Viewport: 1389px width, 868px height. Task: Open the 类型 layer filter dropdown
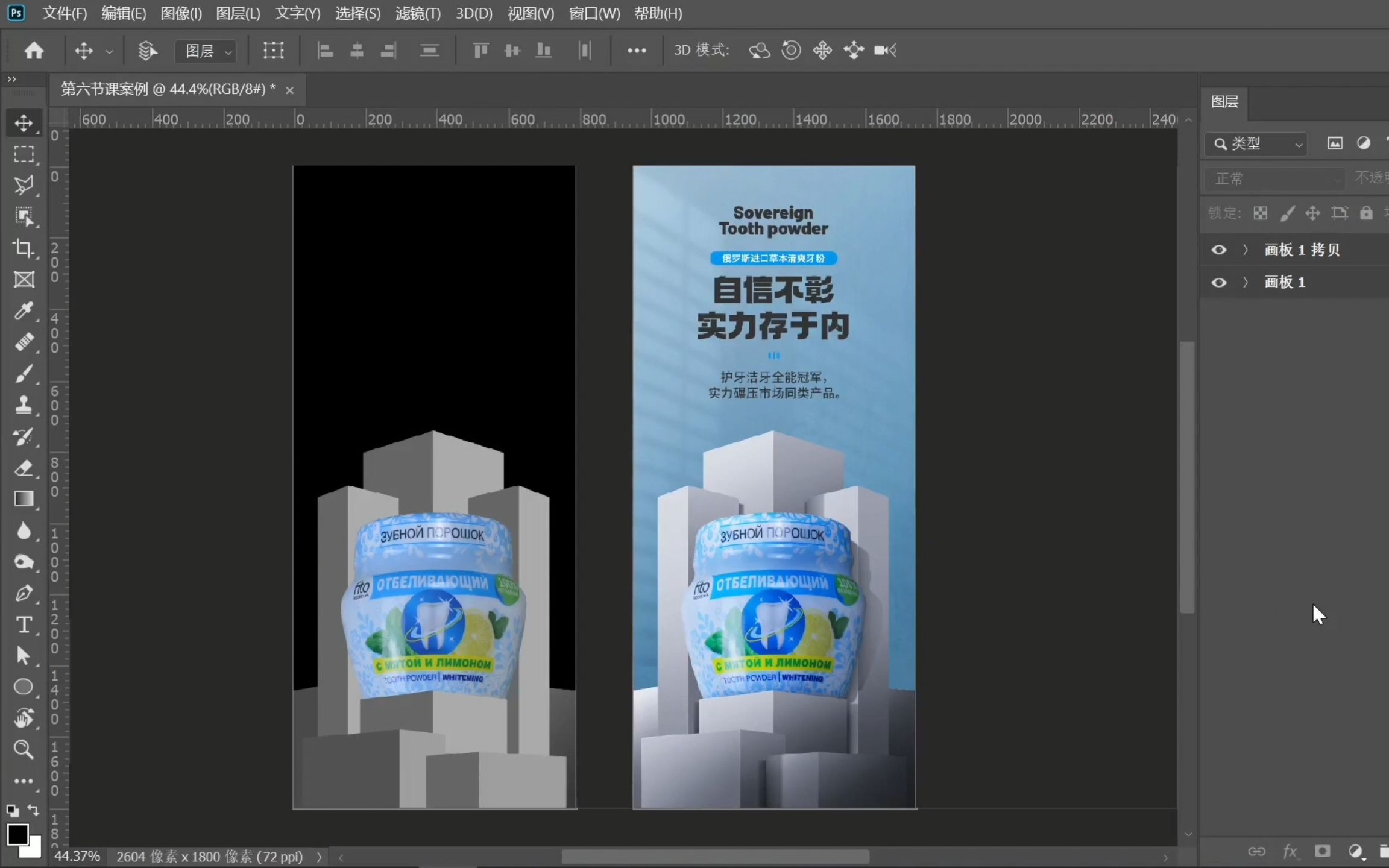(1256, 144)
